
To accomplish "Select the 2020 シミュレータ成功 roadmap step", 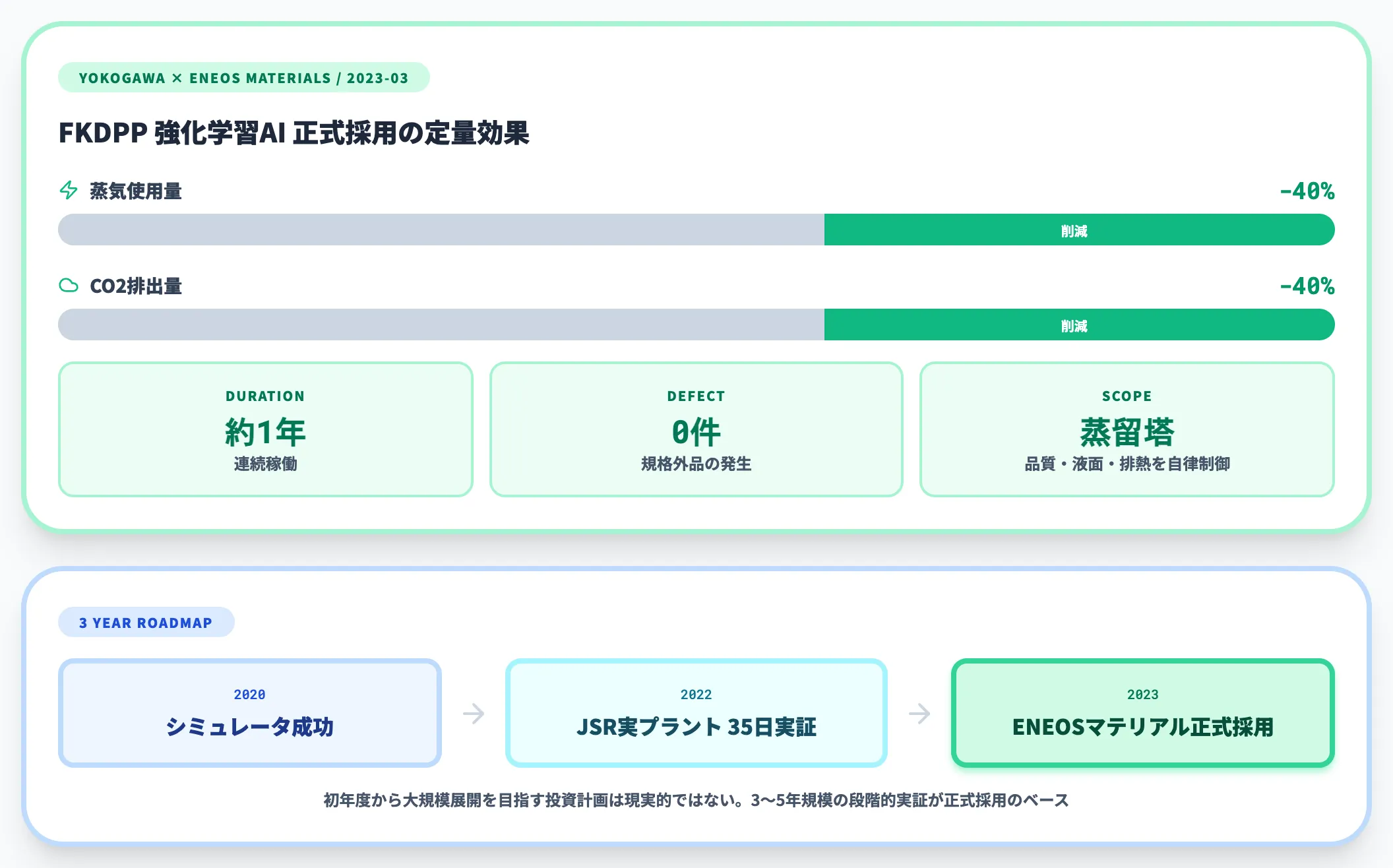I will point(250,713).
